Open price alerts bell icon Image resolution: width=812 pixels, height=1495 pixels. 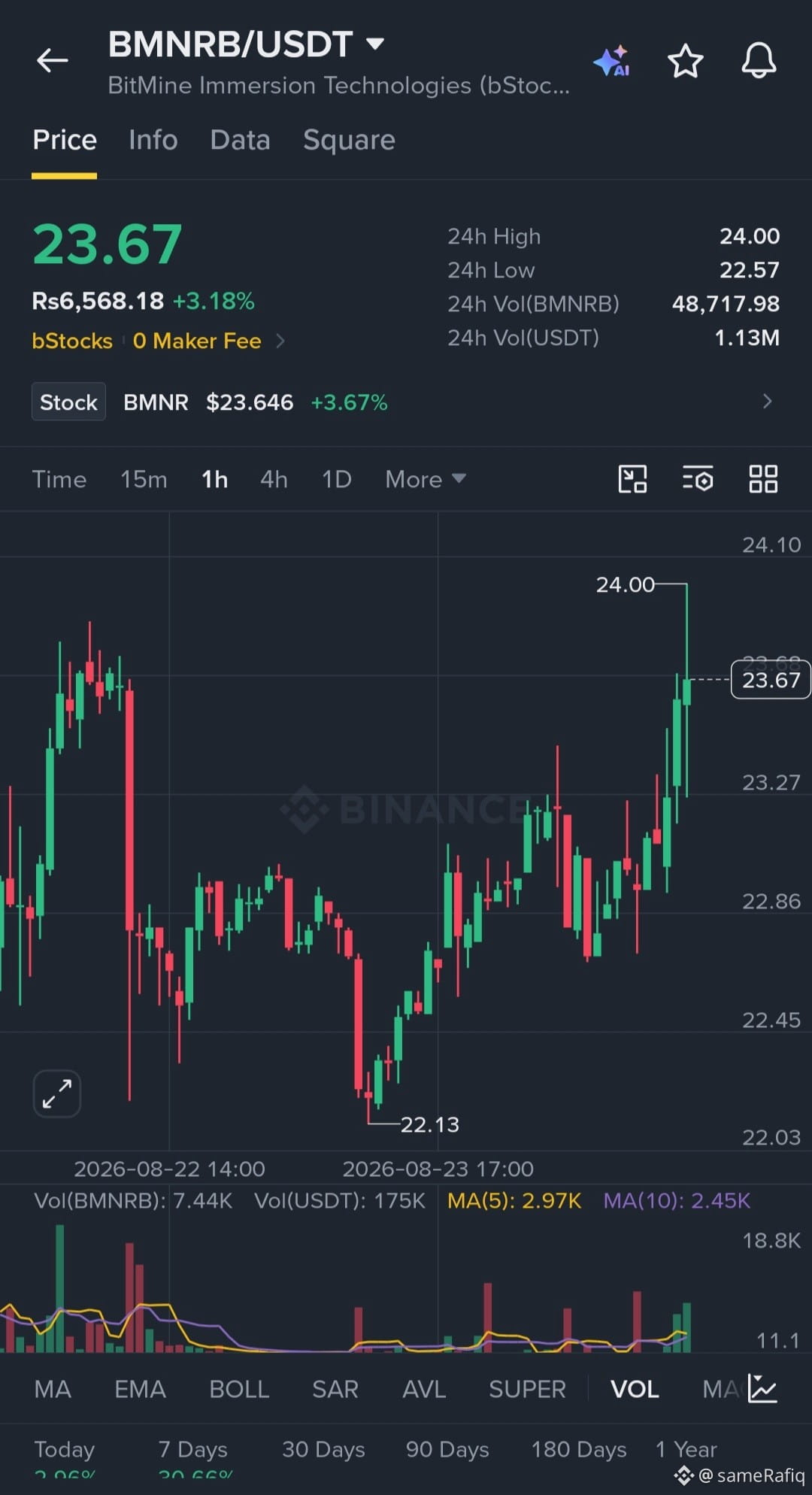759,61
